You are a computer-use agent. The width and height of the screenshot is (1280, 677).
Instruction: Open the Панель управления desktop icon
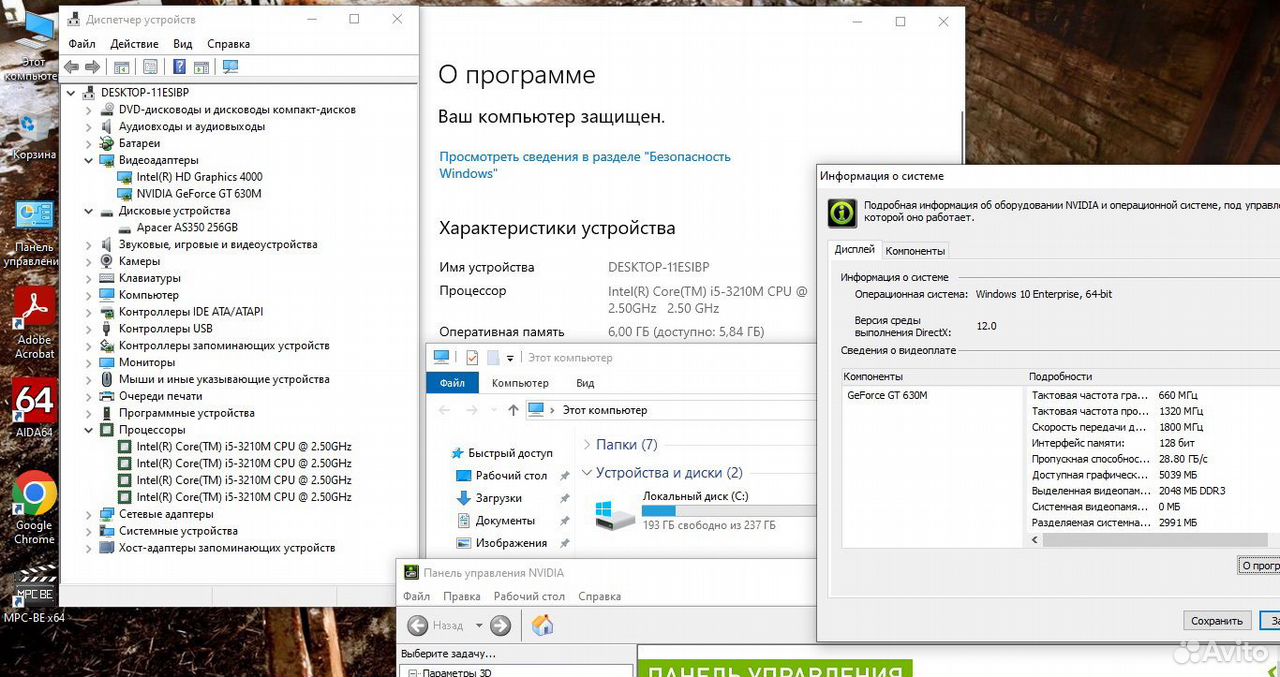[x=34, y=234]
